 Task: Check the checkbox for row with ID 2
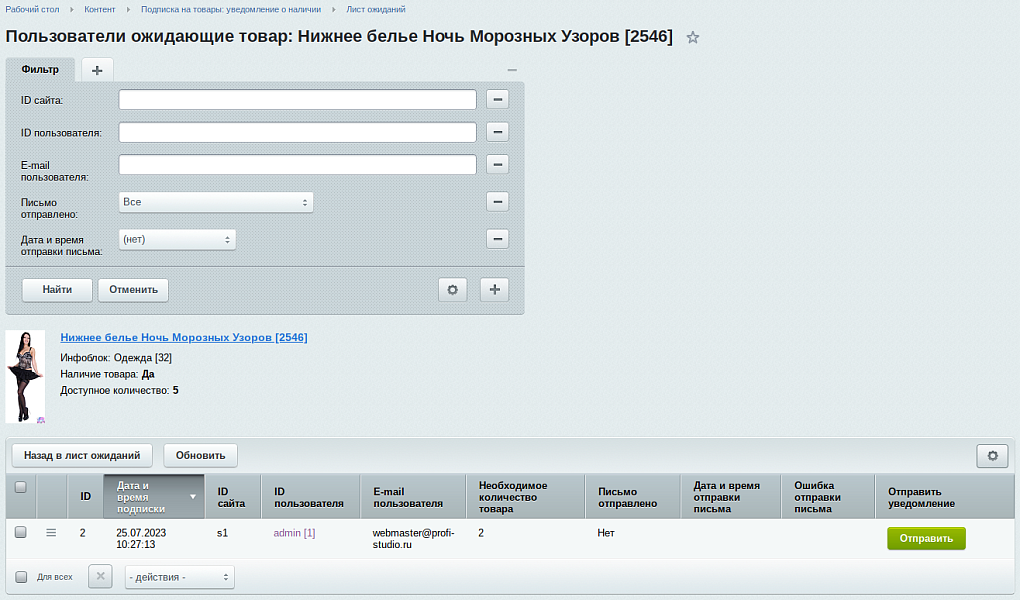[21, 532]
